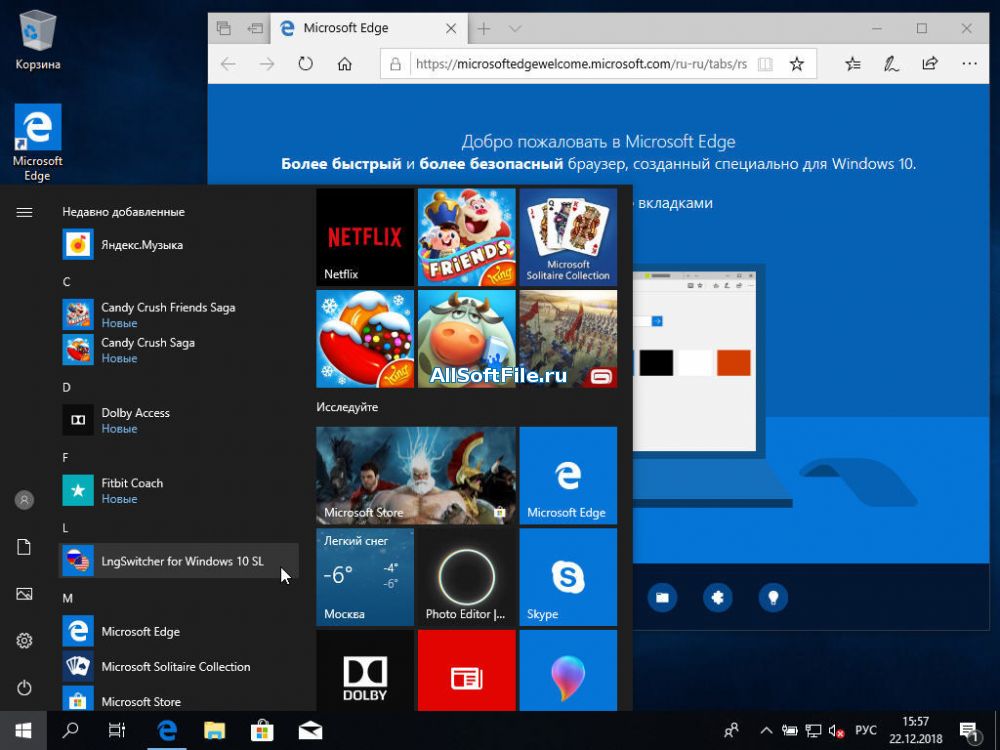
Task: Launch LngSwitcher for Windows 10 SL
Action: 180,561
